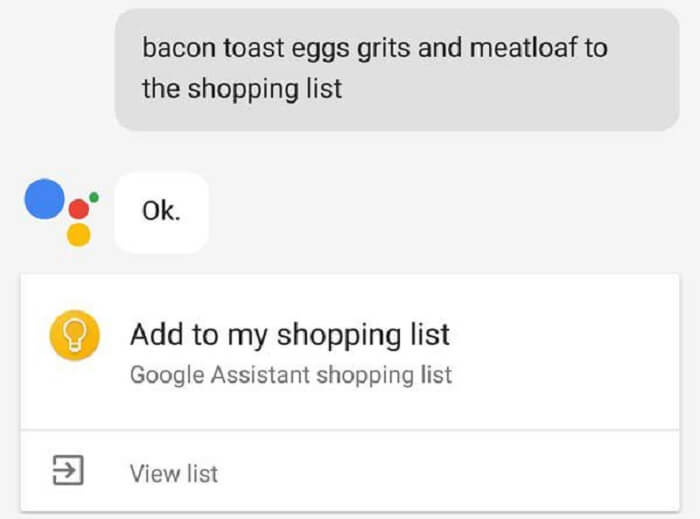
Task: Tap the word 'grits' in user message
Action: (383, 48)
